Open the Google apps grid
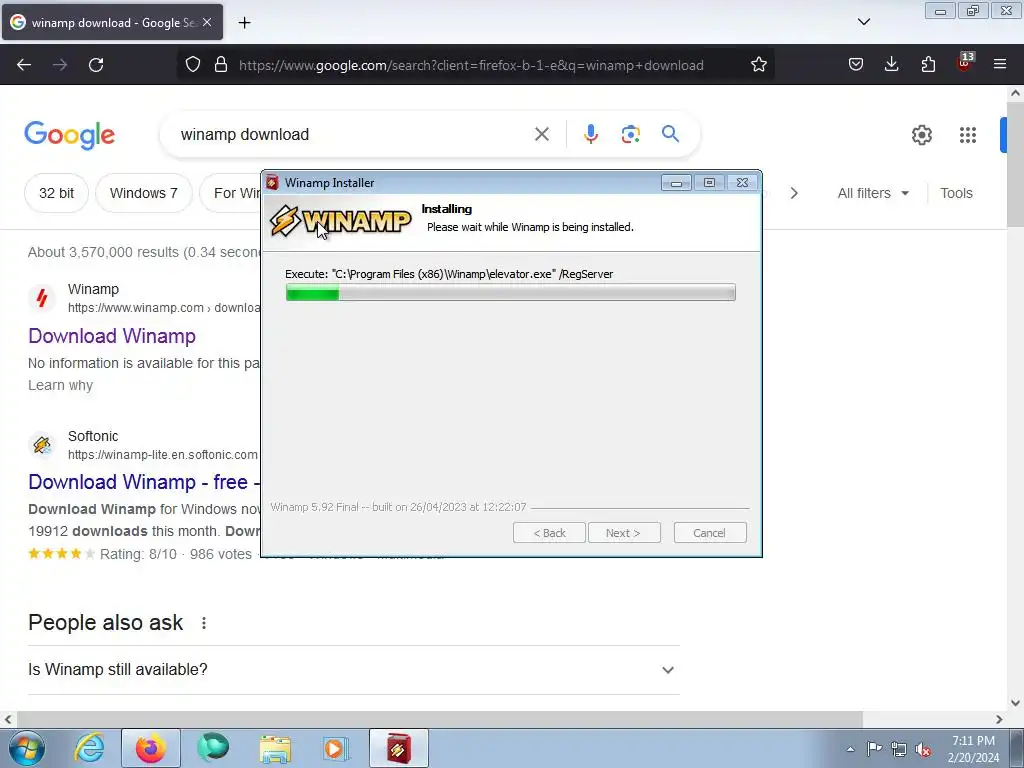The image size is (1024, 768). (x=968, y=135)
